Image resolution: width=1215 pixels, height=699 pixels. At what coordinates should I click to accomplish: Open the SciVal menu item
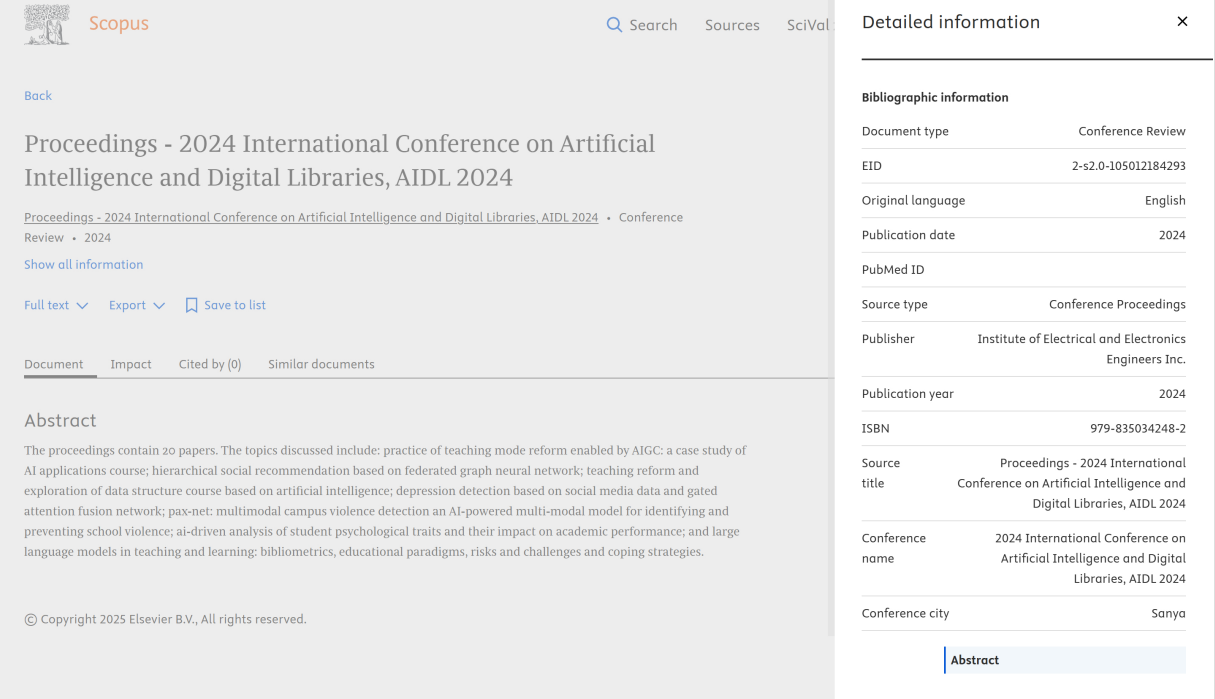click(808, 25)
